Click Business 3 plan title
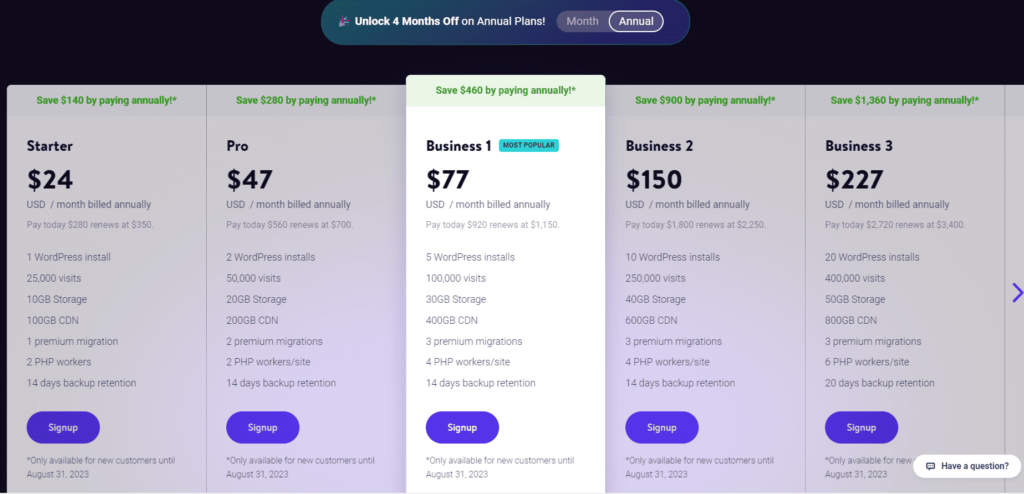Viewport: 1024px width, 494px height. (859, 146)
